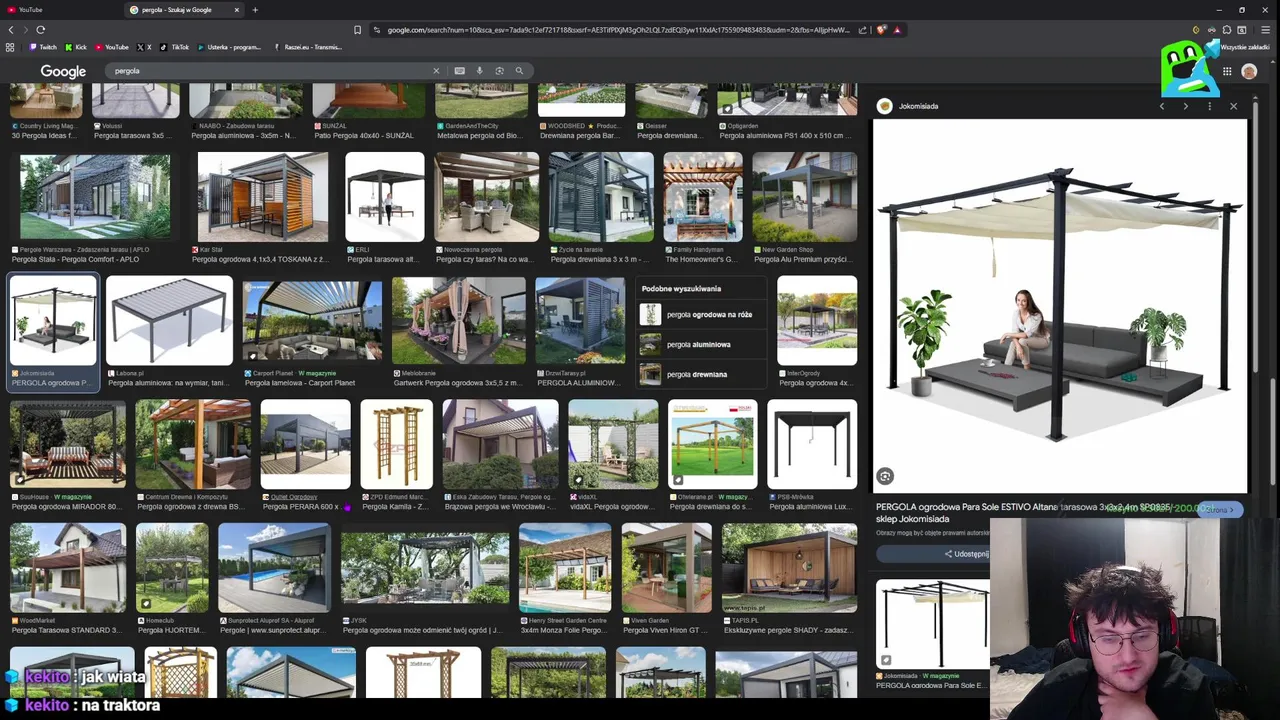1280x720 pixels.
Task: Open Kar Stal TOSKANA pergola thumbnail
Action: click(263, 197)
